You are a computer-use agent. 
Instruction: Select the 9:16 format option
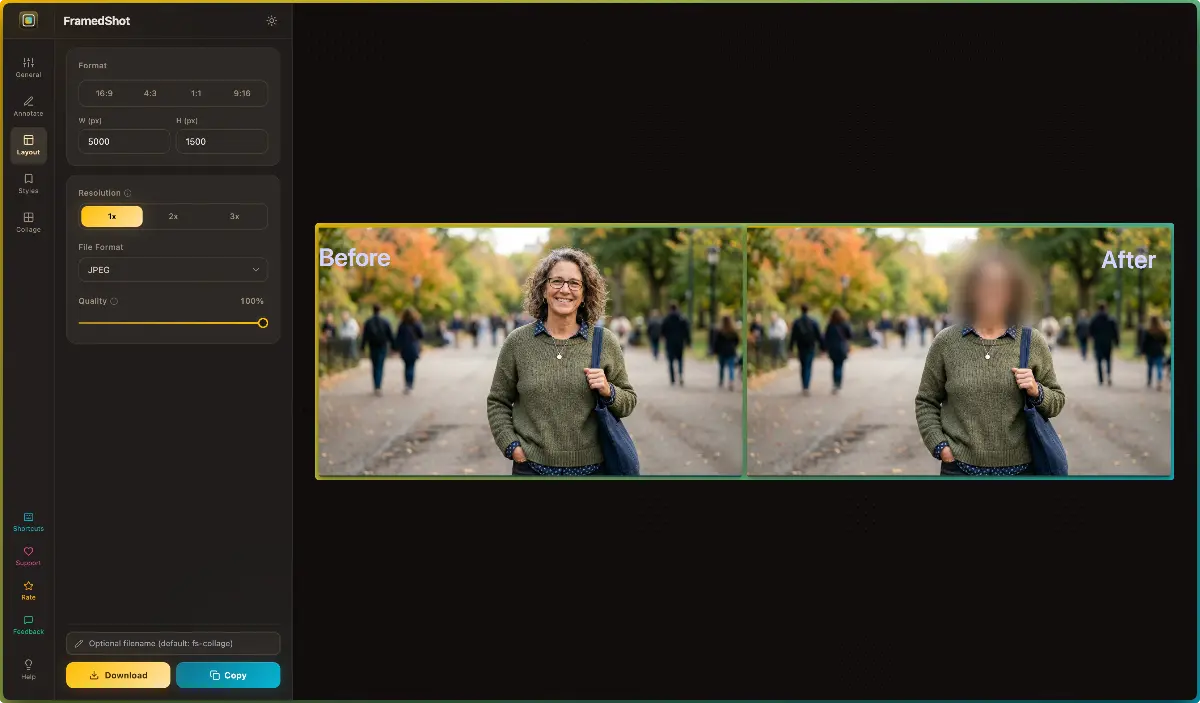(x=243, y=92)
